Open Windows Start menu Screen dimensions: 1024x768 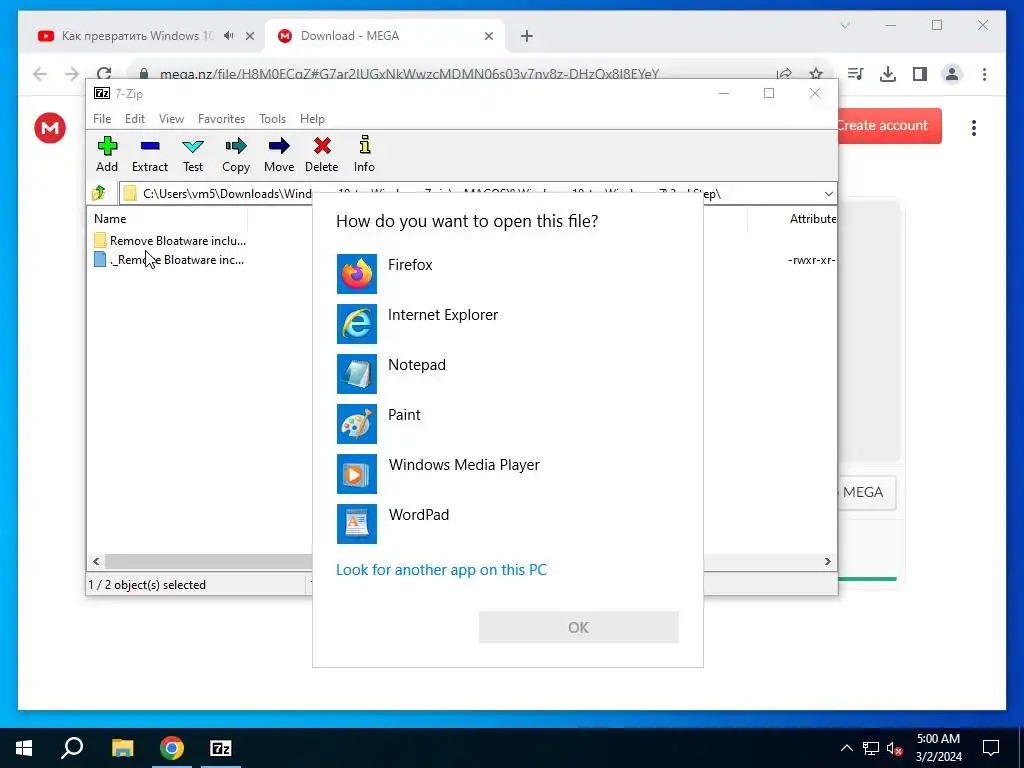pyautogui.click(x=24, y=748)
